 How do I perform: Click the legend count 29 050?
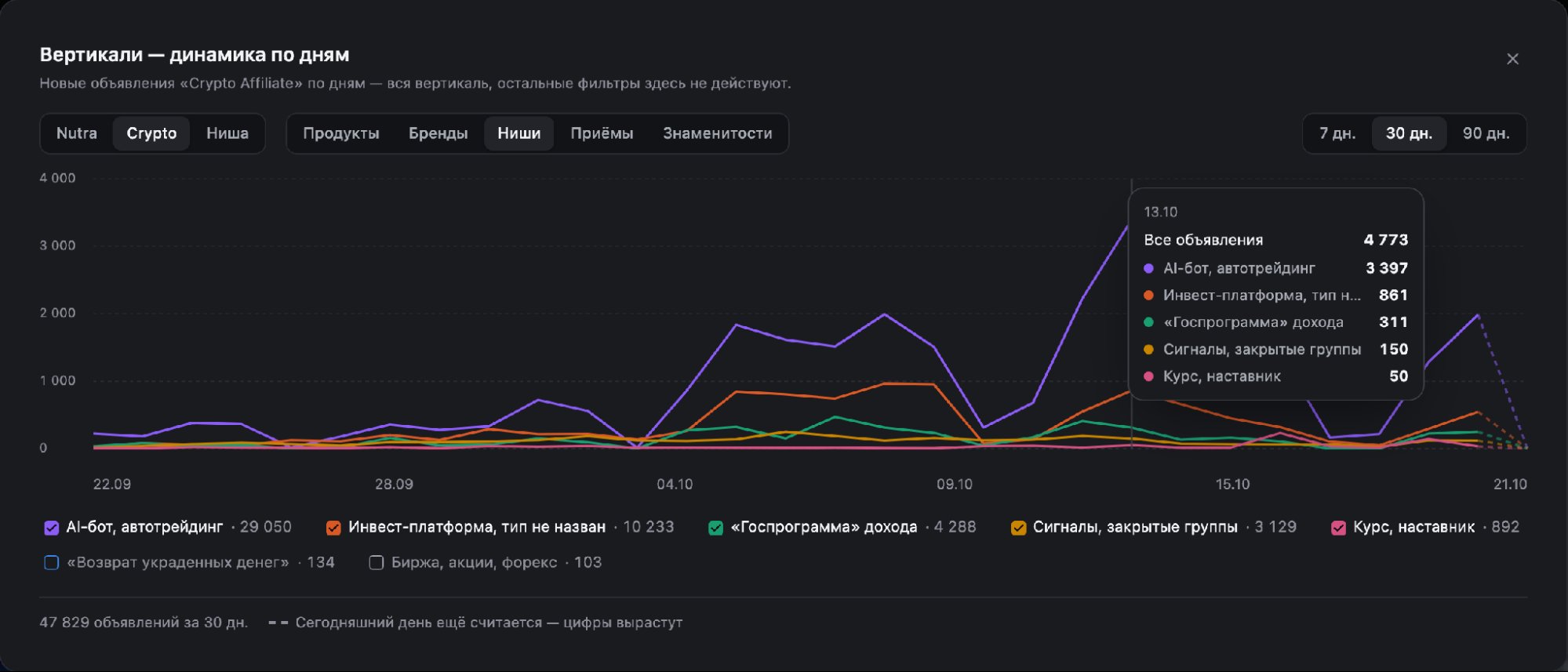tap(266, 527)
